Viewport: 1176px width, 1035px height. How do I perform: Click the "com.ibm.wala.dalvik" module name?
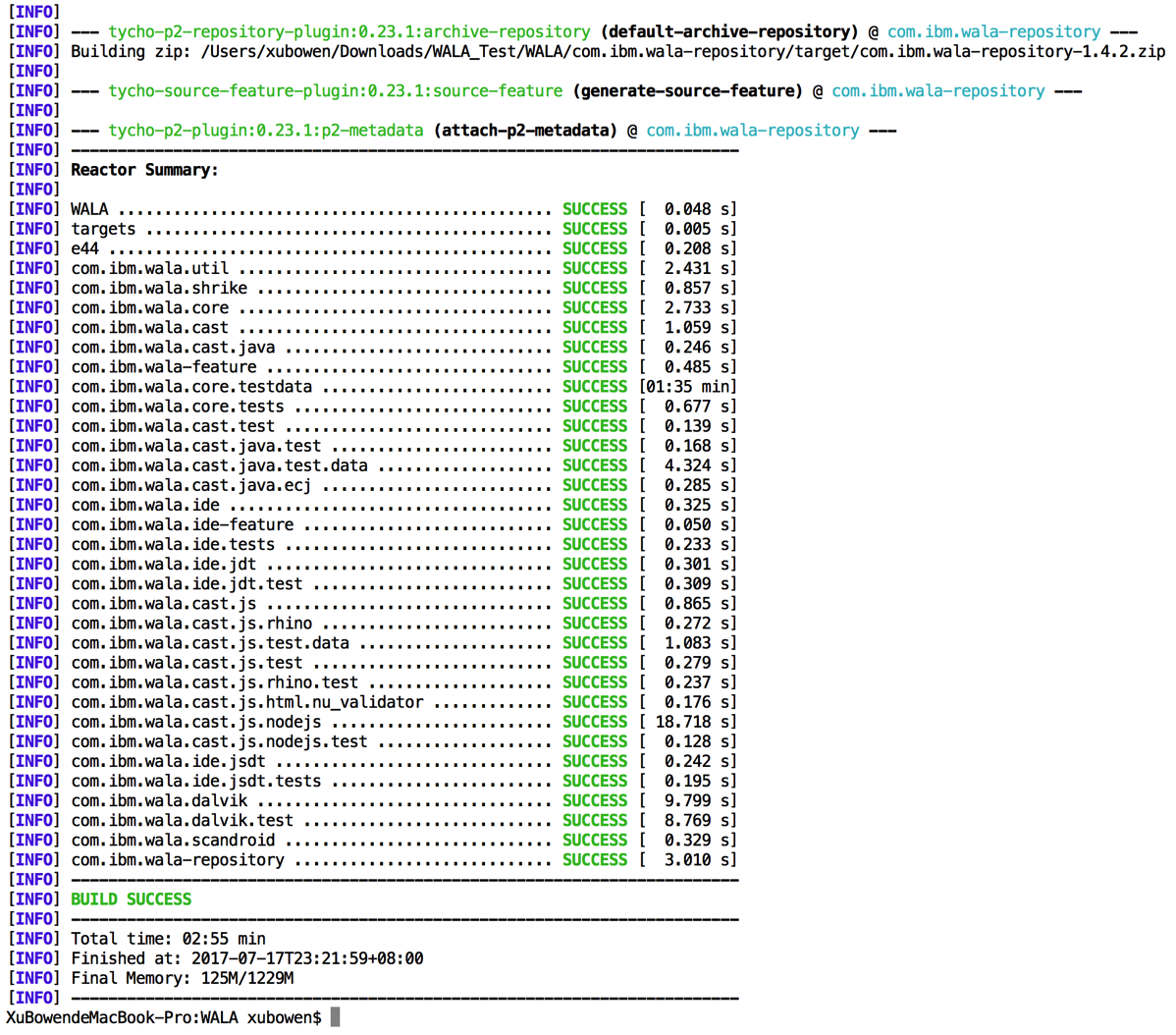159,801
